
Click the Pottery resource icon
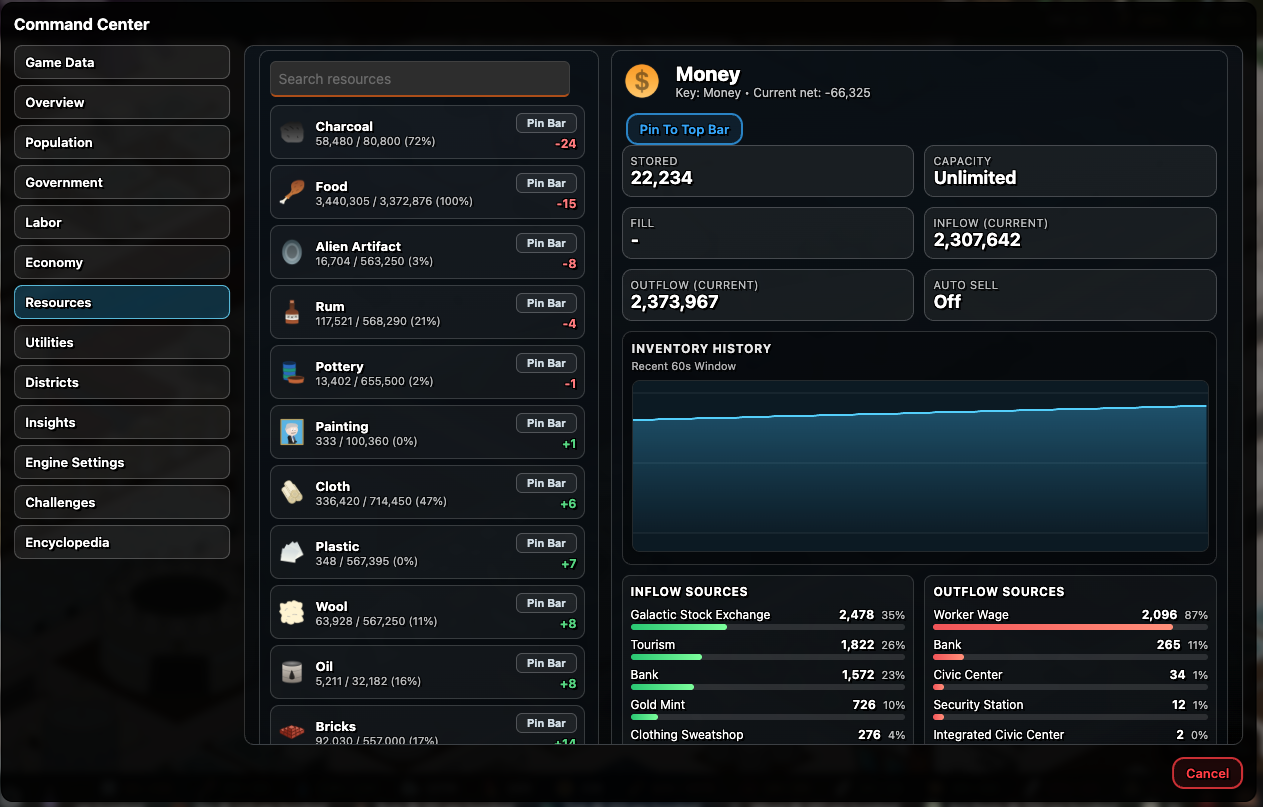(x=292, y=373)
